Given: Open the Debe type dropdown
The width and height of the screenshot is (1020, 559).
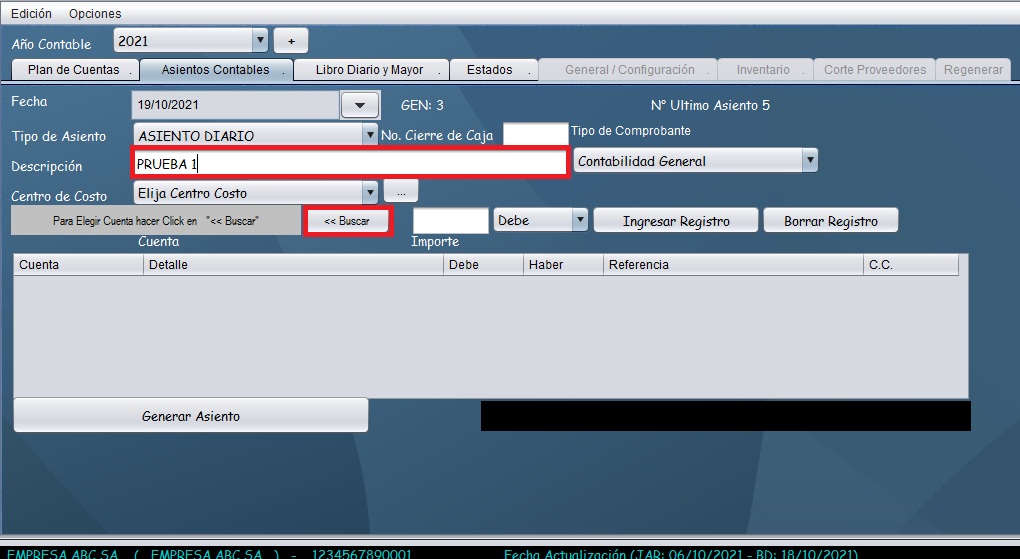Looking at the screenshot, I should click(x=579, y=220).
